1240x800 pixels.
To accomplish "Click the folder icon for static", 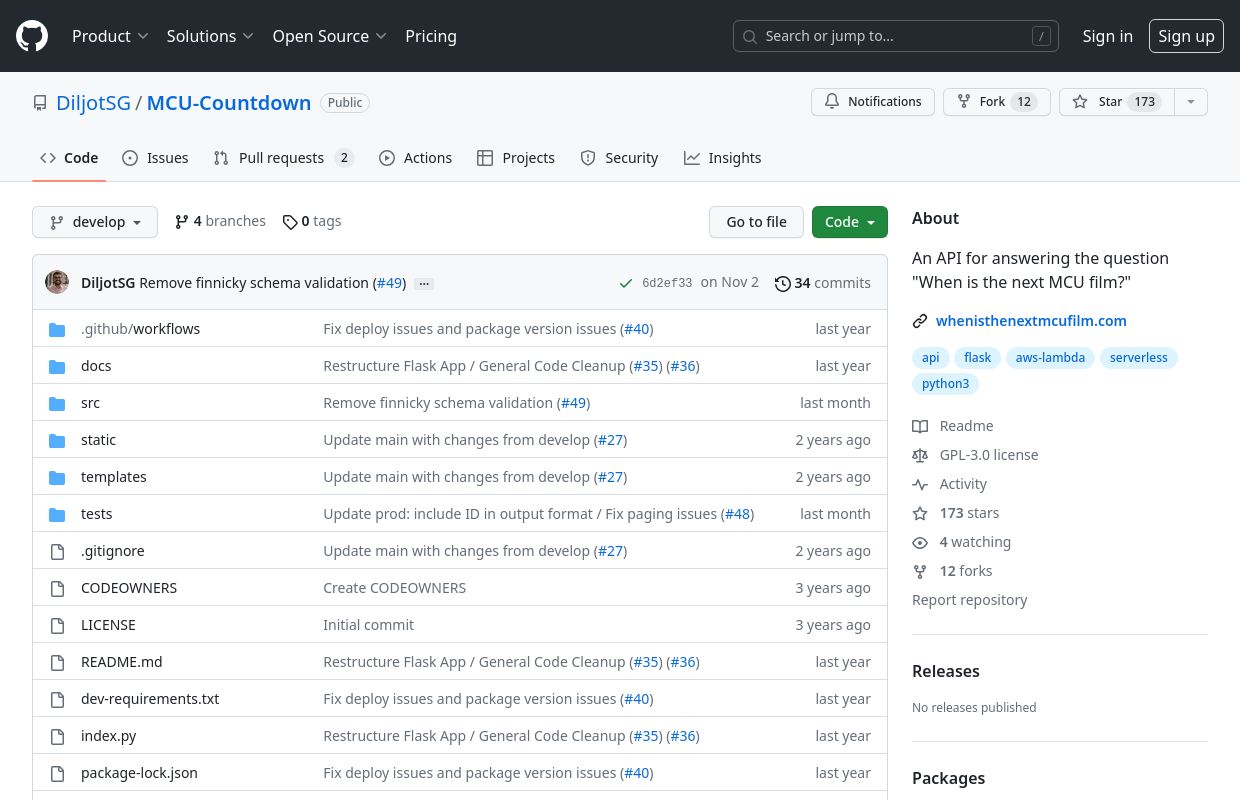I will click(57, 440).
